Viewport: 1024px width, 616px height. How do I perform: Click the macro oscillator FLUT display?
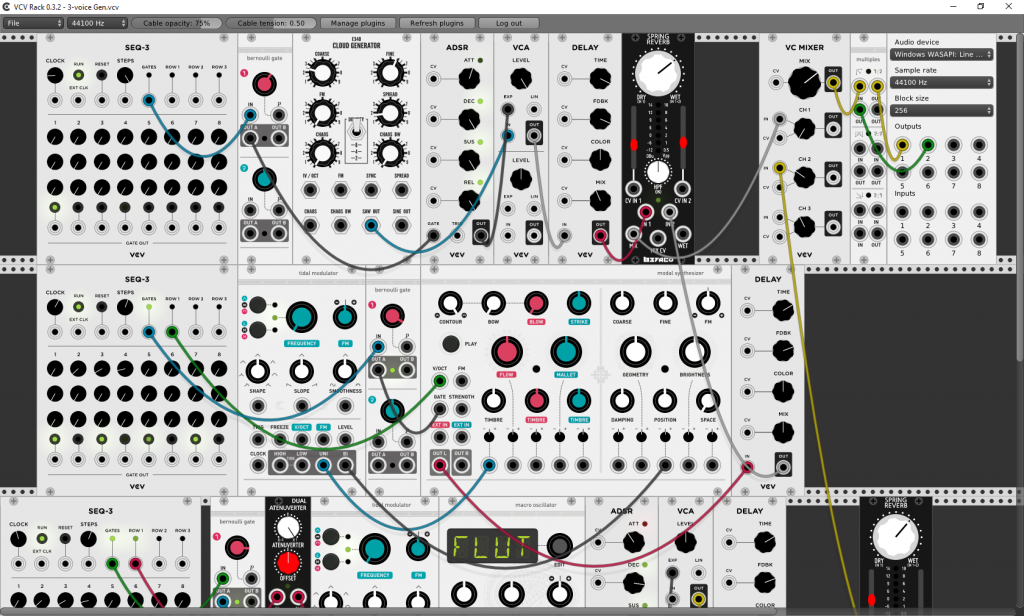(492, 547)
